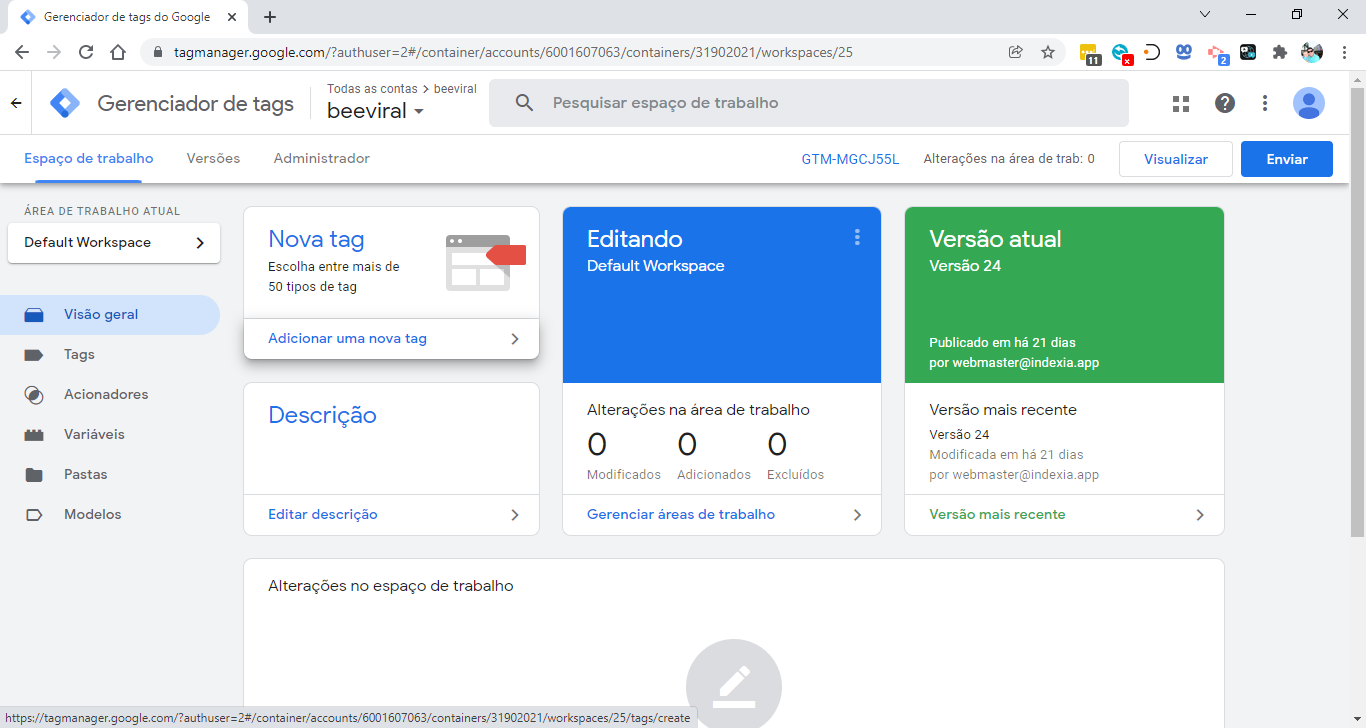
Task: Expand the Default Workspace selector
Action: [x=114, y=243]
